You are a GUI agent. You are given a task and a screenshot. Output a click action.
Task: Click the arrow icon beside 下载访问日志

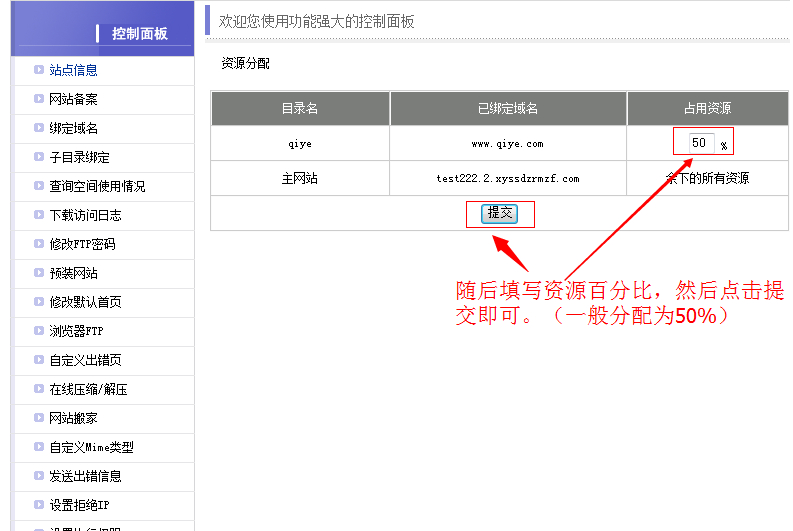39,214
